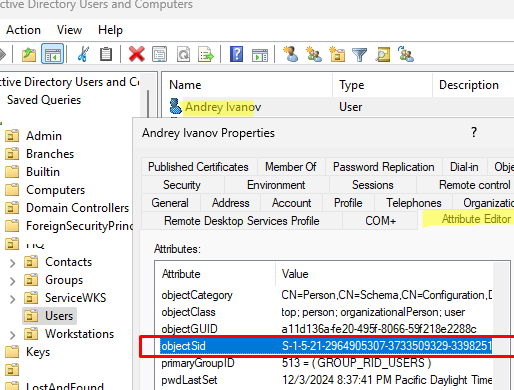This screenshot has height=390, width=514.
Task: Select the objectSid attribute row
Action: point(326,346)
